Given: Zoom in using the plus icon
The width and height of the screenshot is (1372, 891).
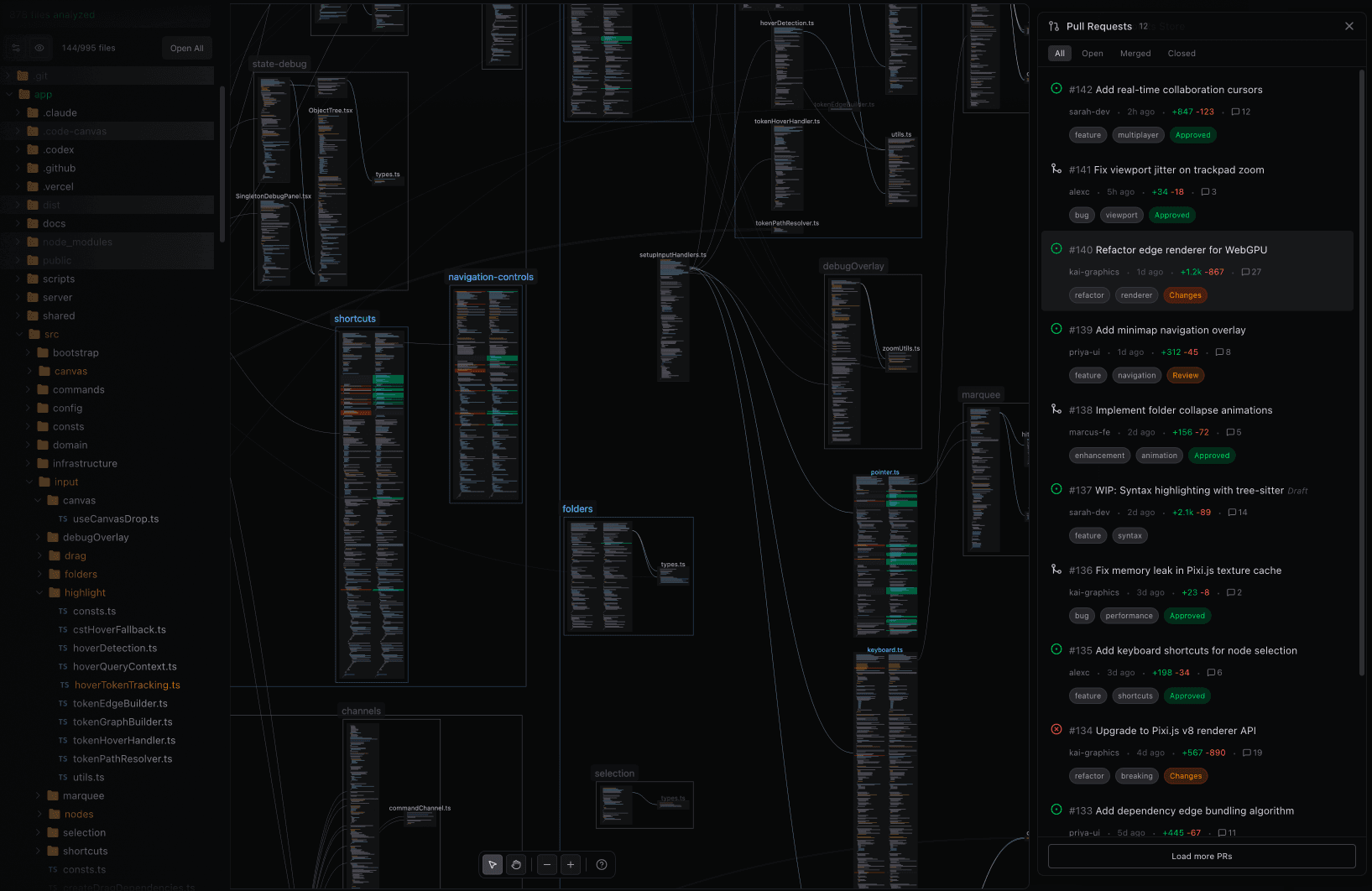Looking at the screenshot, I should 571,864.
